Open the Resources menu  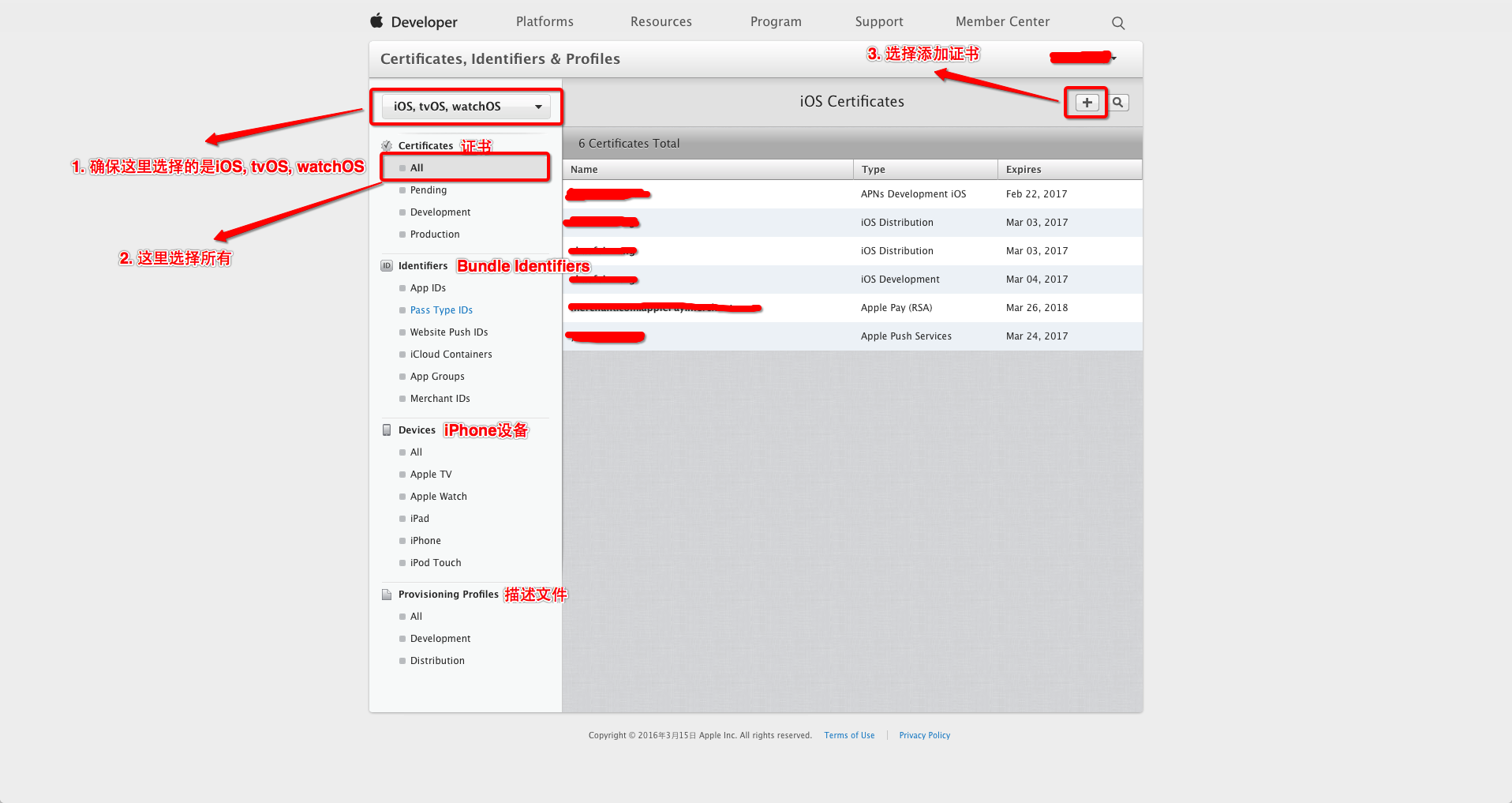(661, 22)
